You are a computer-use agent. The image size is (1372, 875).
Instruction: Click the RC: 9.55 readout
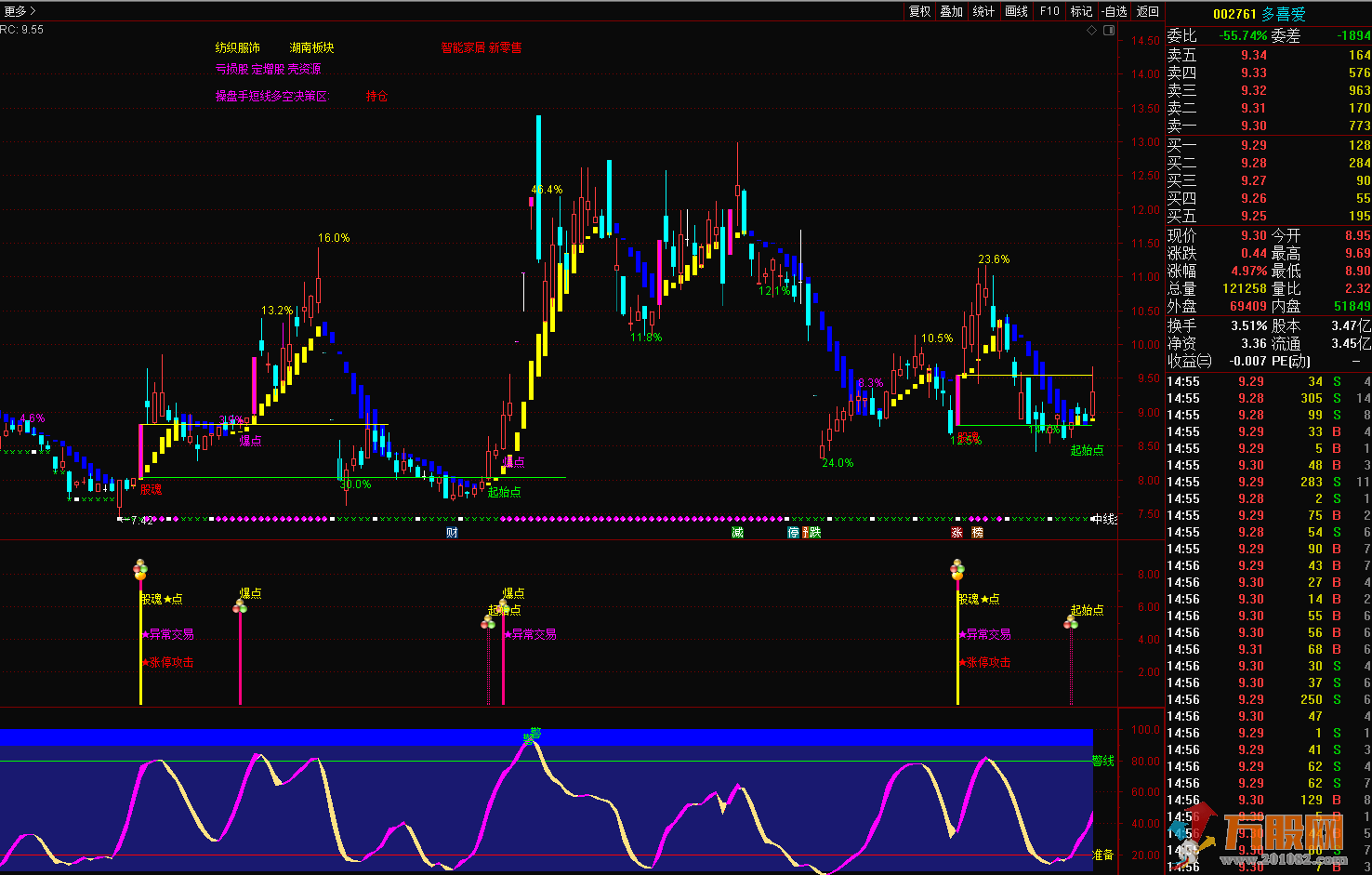coord(22,30)
